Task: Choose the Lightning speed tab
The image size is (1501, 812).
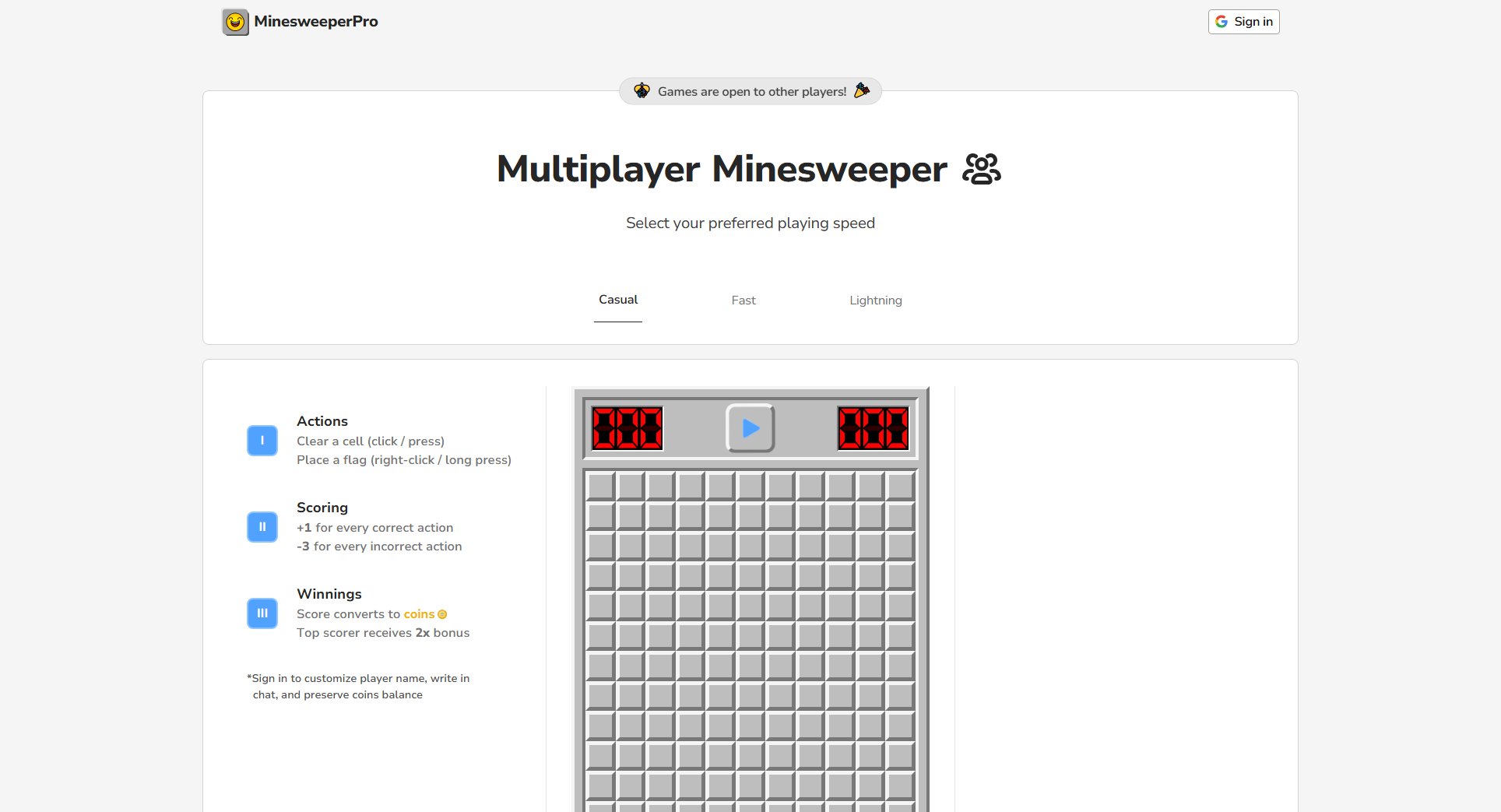Action: click(876, 301)
